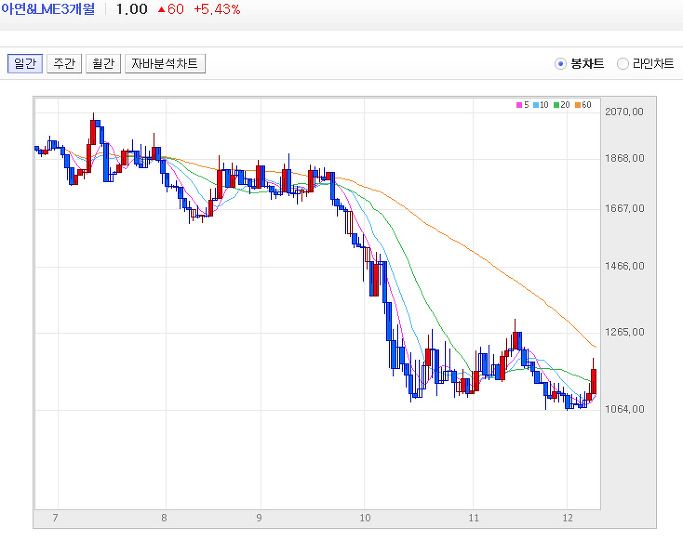Select the 봉차트 candlestick radio button
This screenshot has height=540, width=683.
tap(560, 64)
